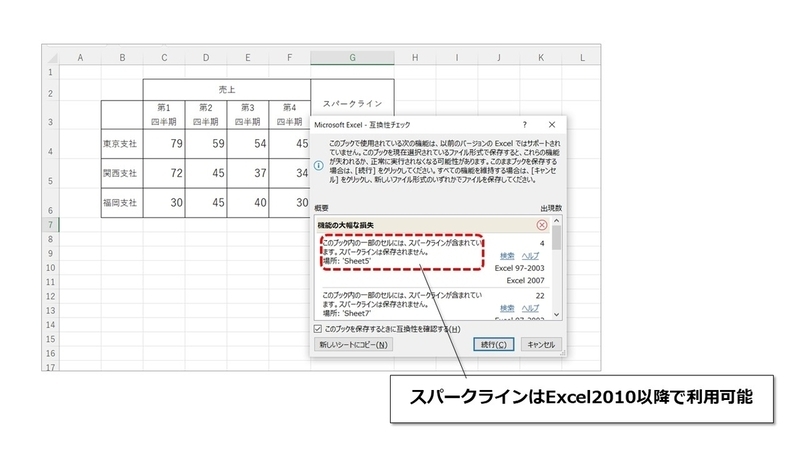This screenshot has height=450, width=800.
Task: Open ヘルプ link for Sheet7 issue
Action: coord(530,308)
